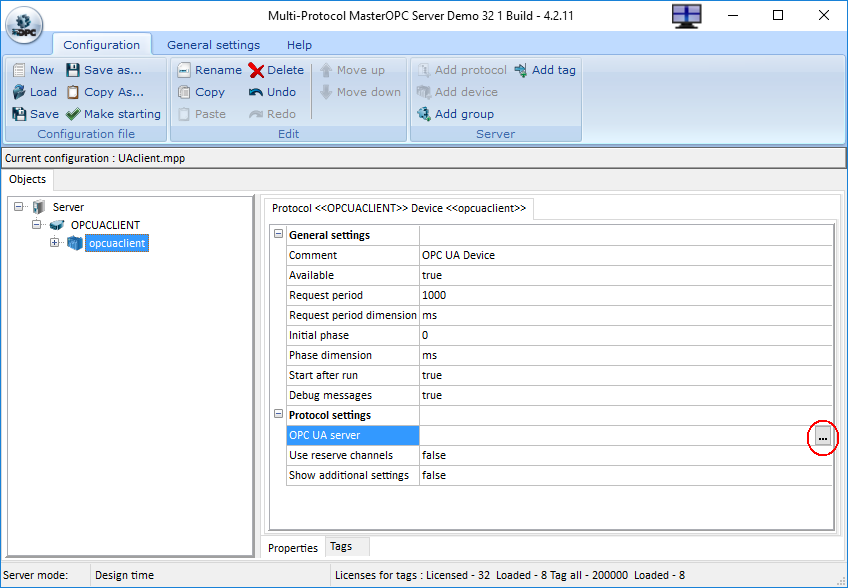The height and width of the screenshot is (588, 848).
Task: Open the Configuration ribbon tab
Action: point(102,45)
